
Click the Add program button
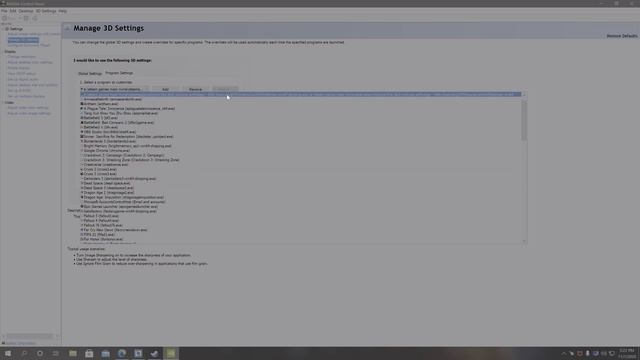point(165,89)
